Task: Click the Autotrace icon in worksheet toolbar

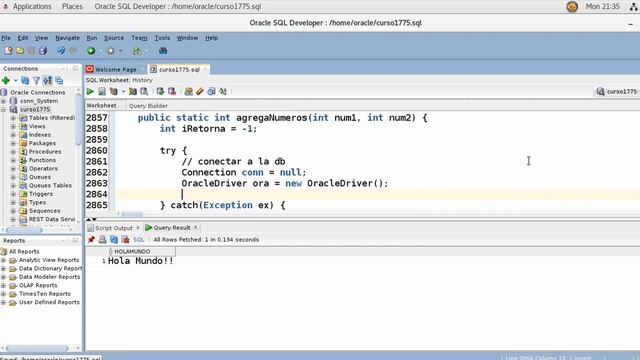Action: (x=133, y=91)
